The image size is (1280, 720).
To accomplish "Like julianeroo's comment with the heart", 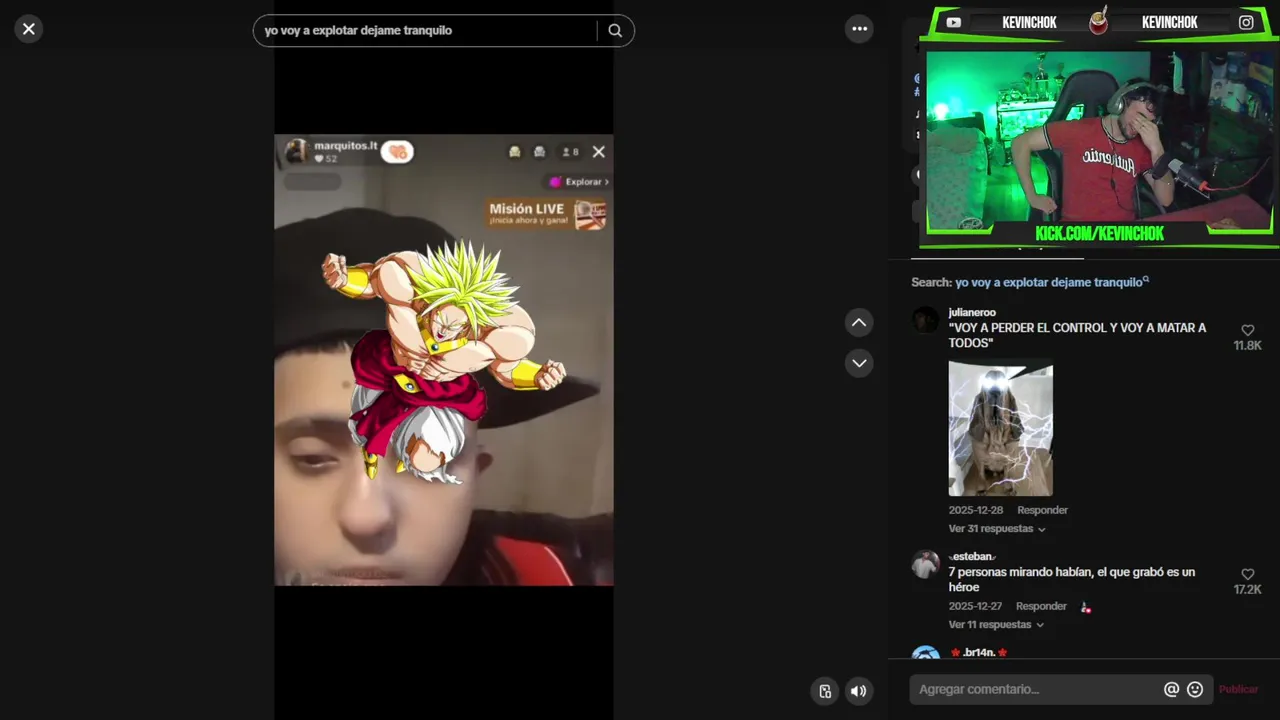I will (1247, 330).
